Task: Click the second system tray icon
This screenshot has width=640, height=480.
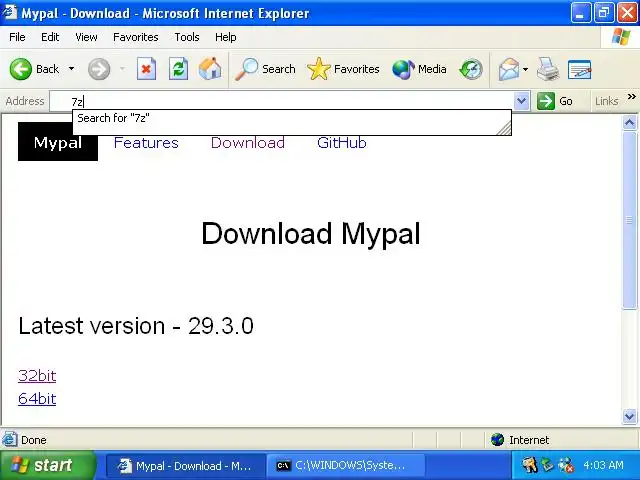Action: point(547,465)
